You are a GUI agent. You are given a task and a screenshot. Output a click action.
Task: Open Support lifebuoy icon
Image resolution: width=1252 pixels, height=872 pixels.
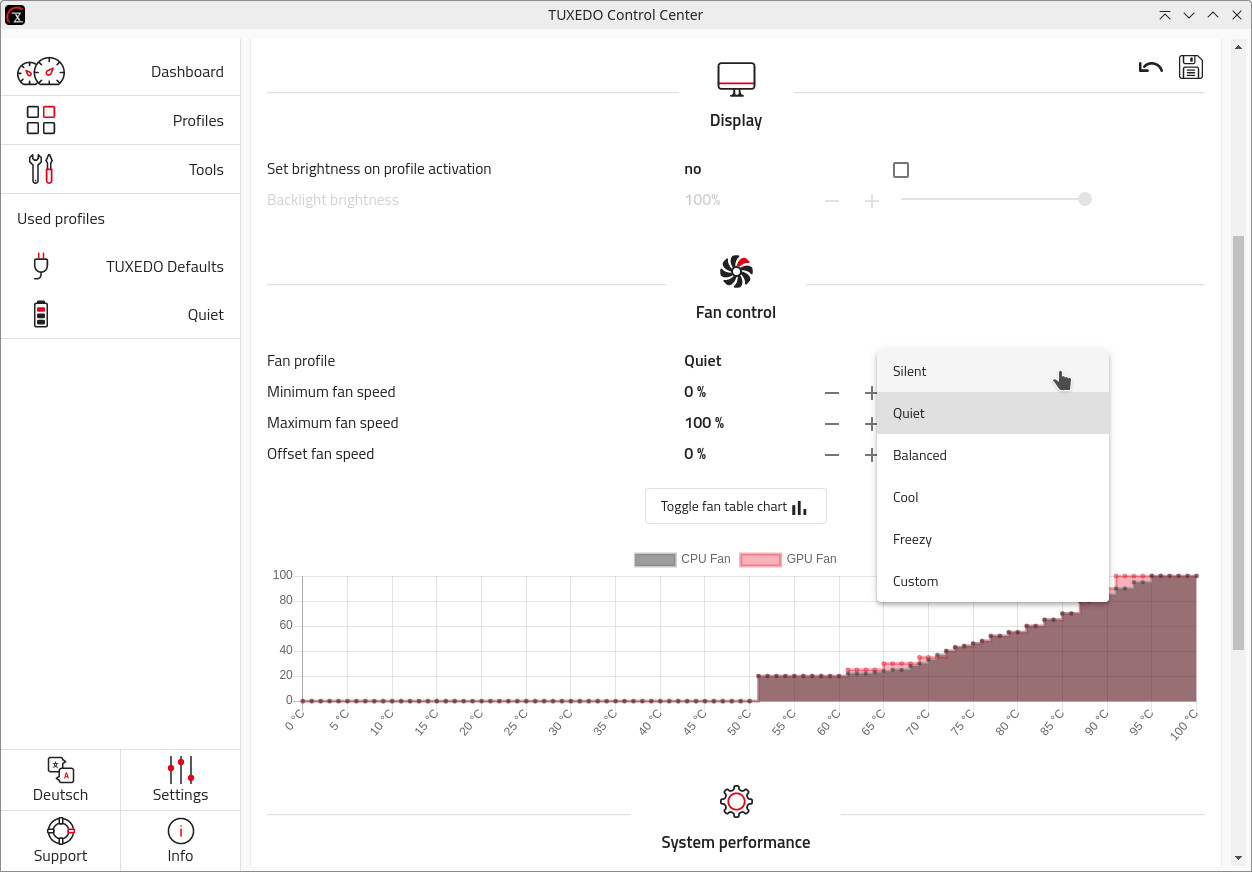pos(60,831)
